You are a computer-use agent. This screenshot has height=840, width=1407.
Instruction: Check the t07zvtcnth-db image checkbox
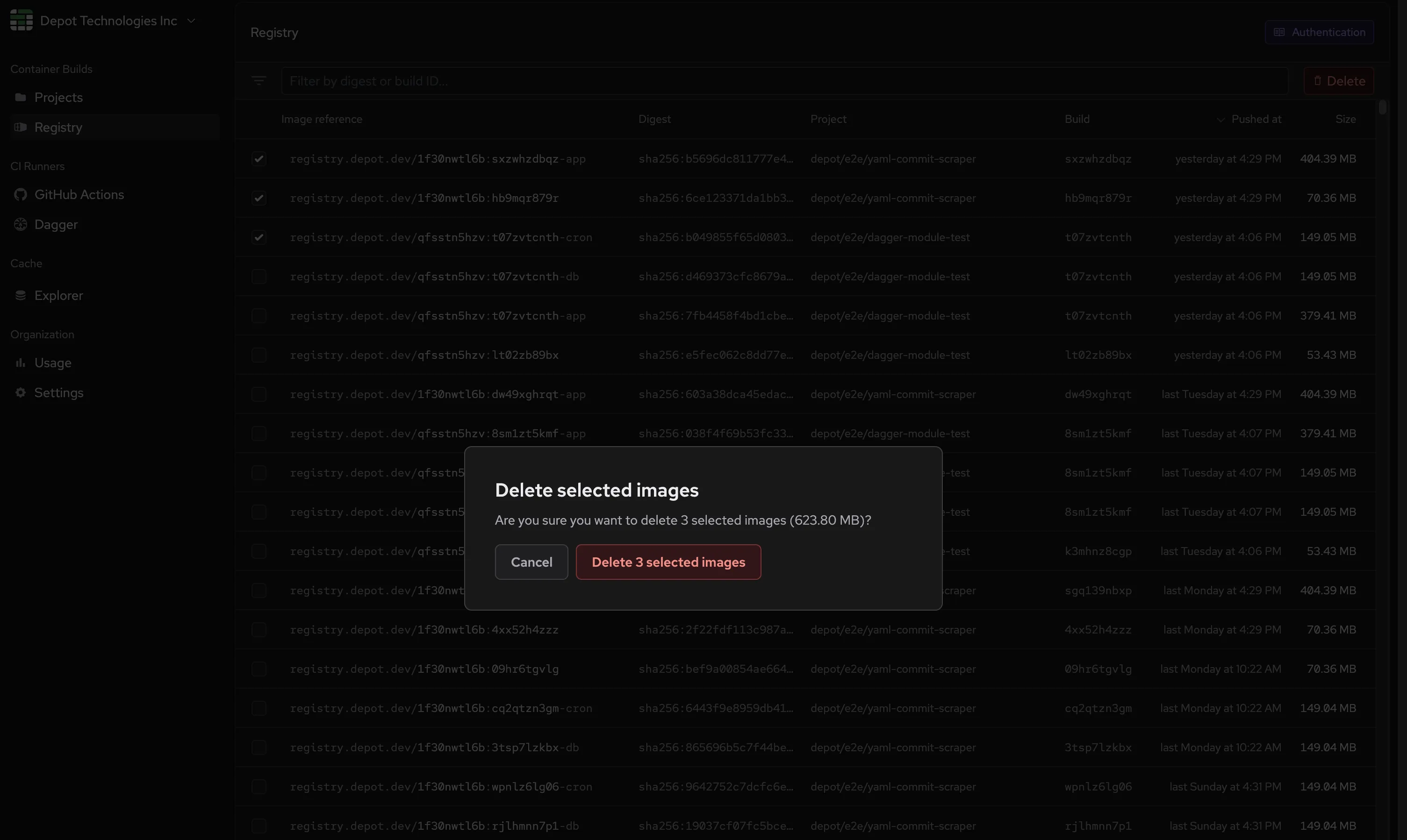(x=259, y=277)
